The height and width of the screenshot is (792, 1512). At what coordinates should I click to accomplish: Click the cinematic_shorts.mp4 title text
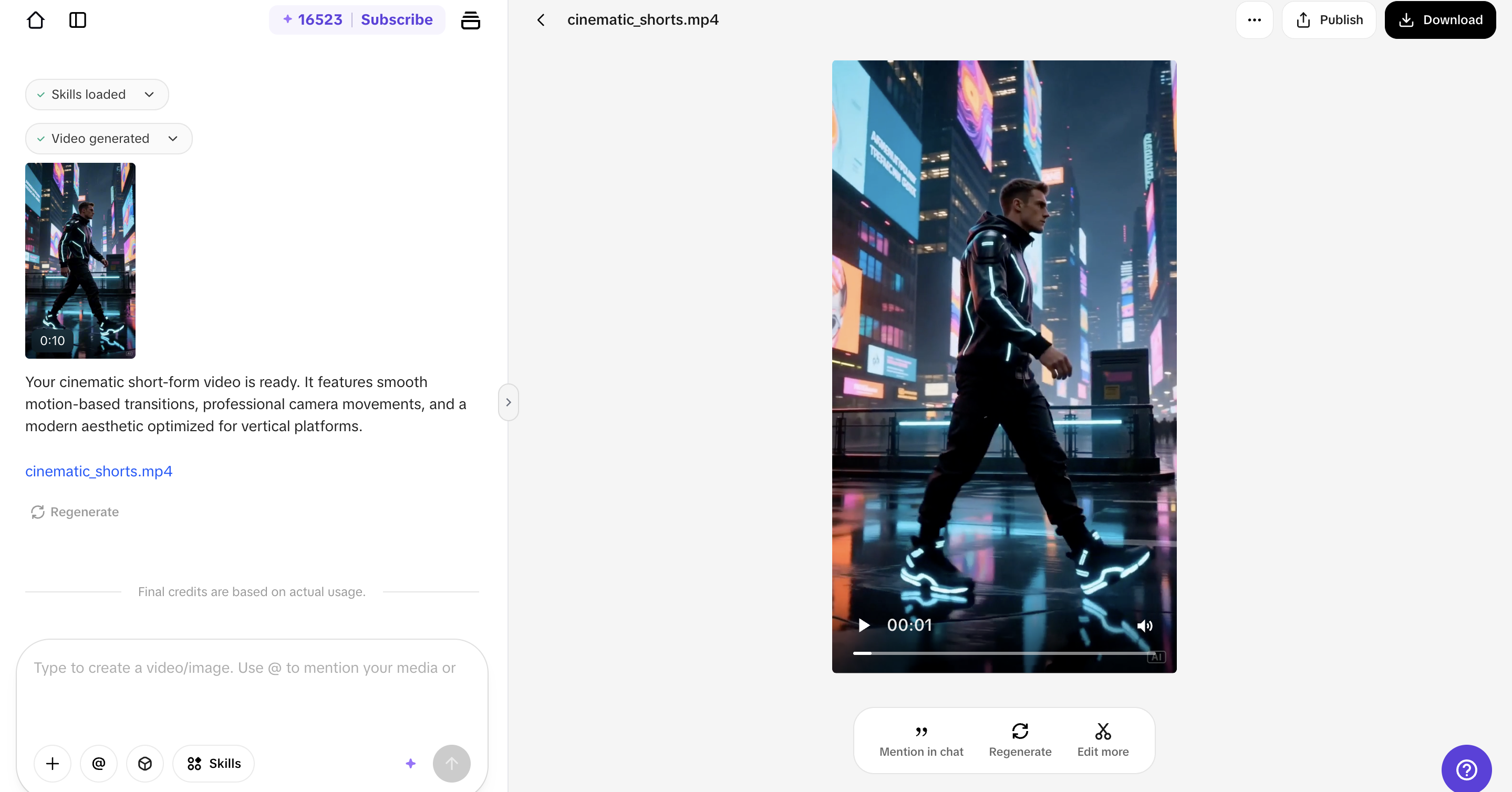(643, 20)
